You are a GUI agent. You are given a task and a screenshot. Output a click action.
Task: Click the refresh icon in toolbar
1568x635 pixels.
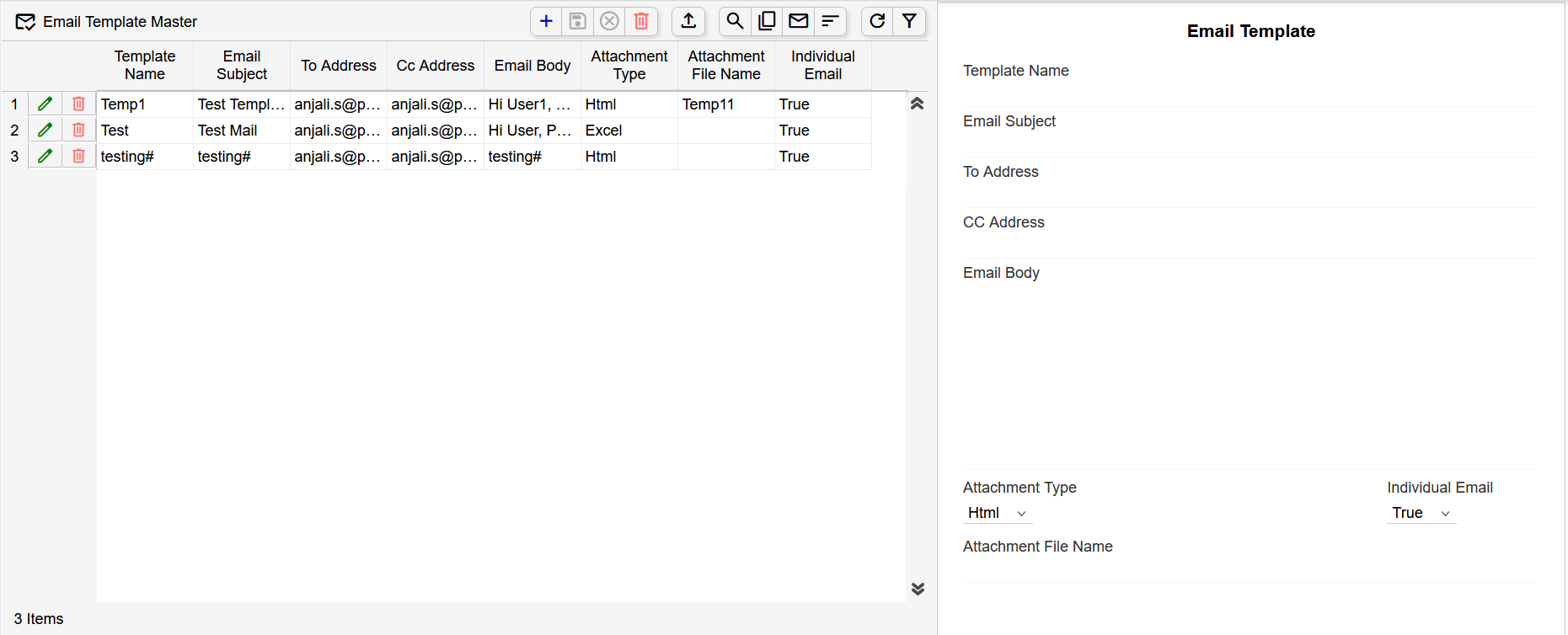[877, 21]
